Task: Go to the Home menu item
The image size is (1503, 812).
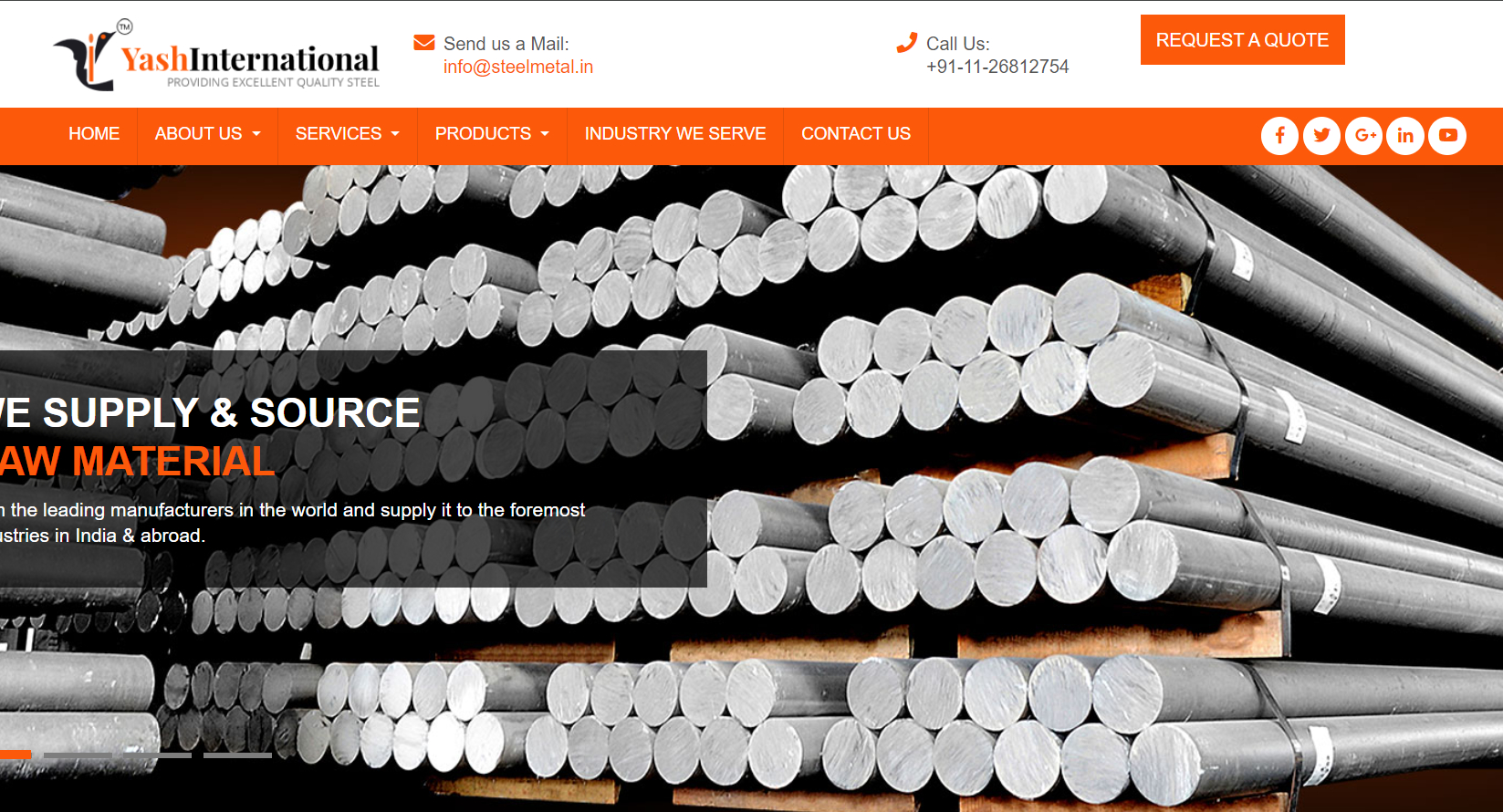Action: 94,134
